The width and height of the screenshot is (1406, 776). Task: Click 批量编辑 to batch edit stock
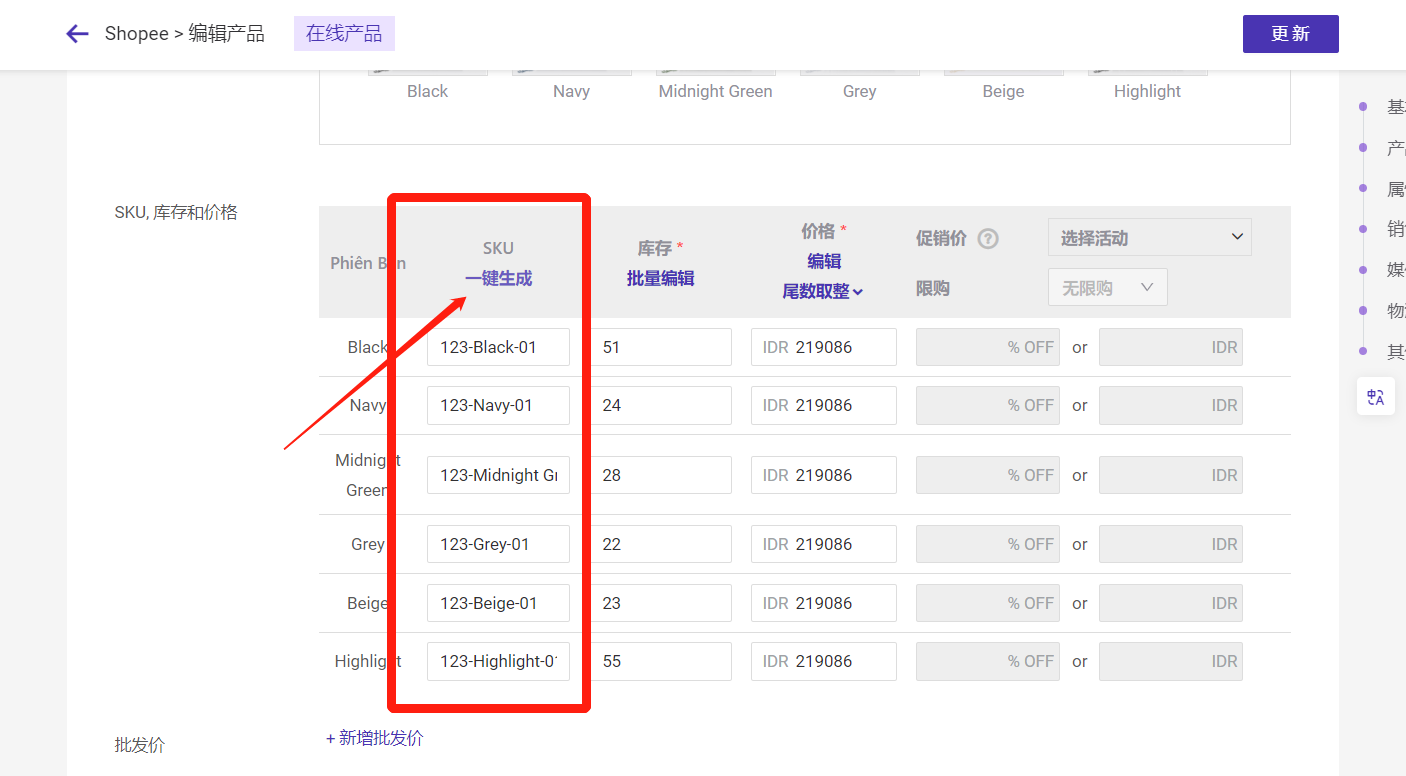click(x=661, y=277)
